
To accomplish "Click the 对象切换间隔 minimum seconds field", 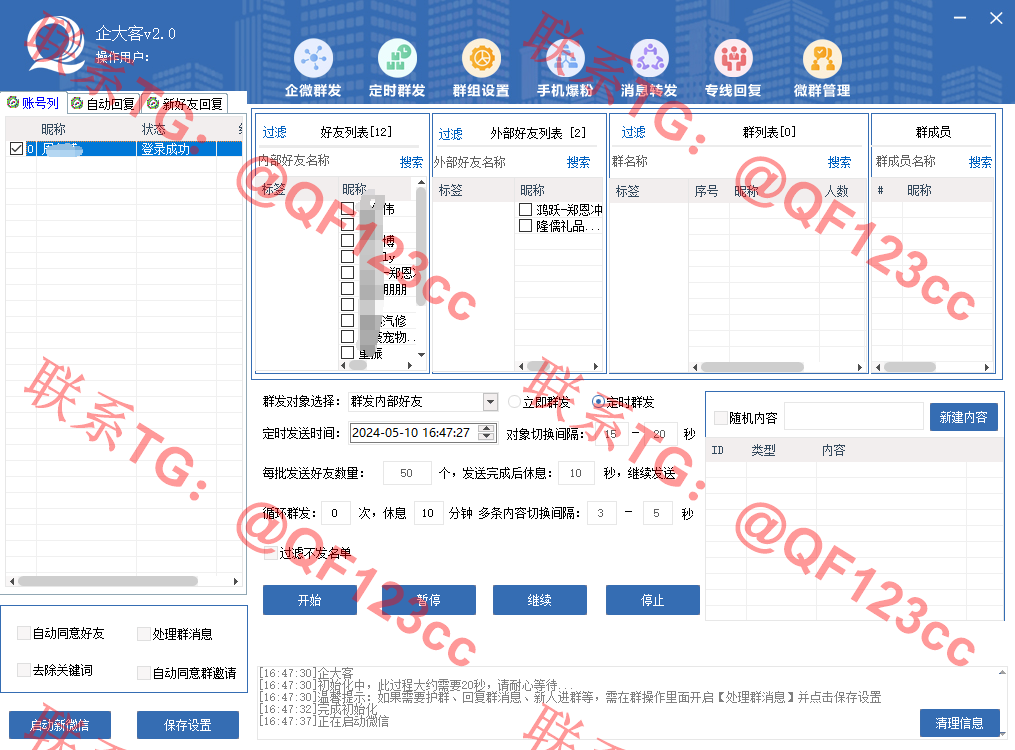I will 610,434.
